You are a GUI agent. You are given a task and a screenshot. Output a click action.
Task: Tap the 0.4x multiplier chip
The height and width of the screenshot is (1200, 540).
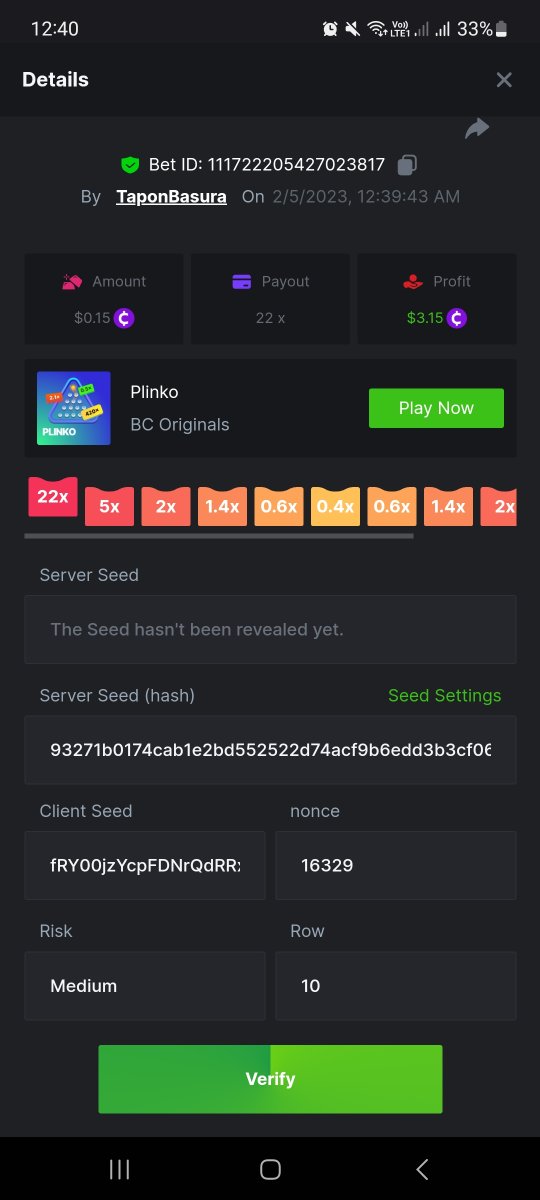(x=335, y=506)
